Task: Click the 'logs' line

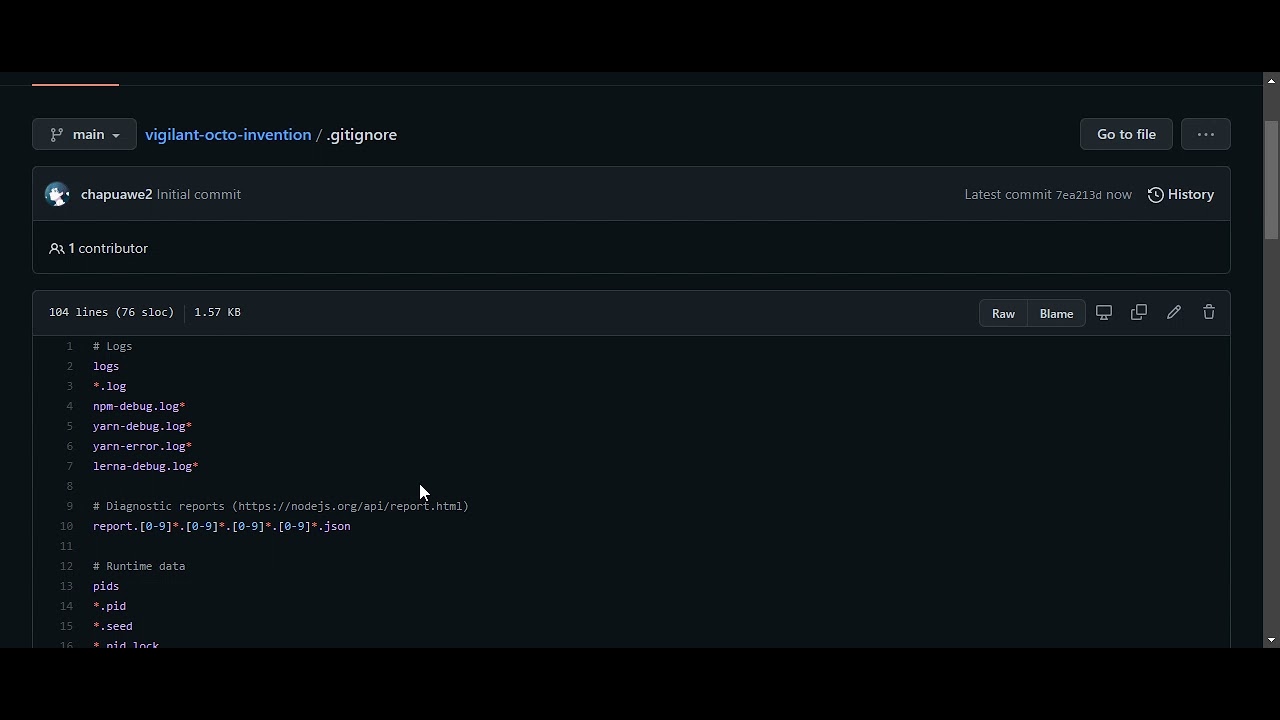Action: (106, 366)
